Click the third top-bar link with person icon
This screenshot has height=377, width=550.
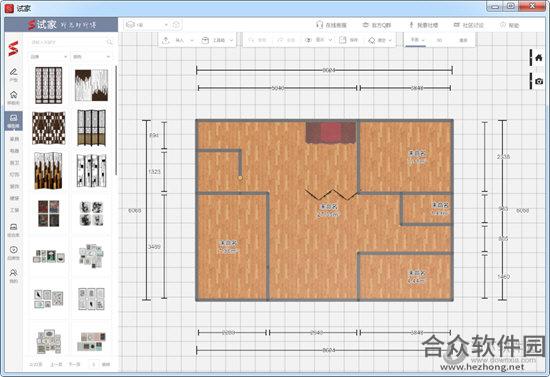[423, 25]
